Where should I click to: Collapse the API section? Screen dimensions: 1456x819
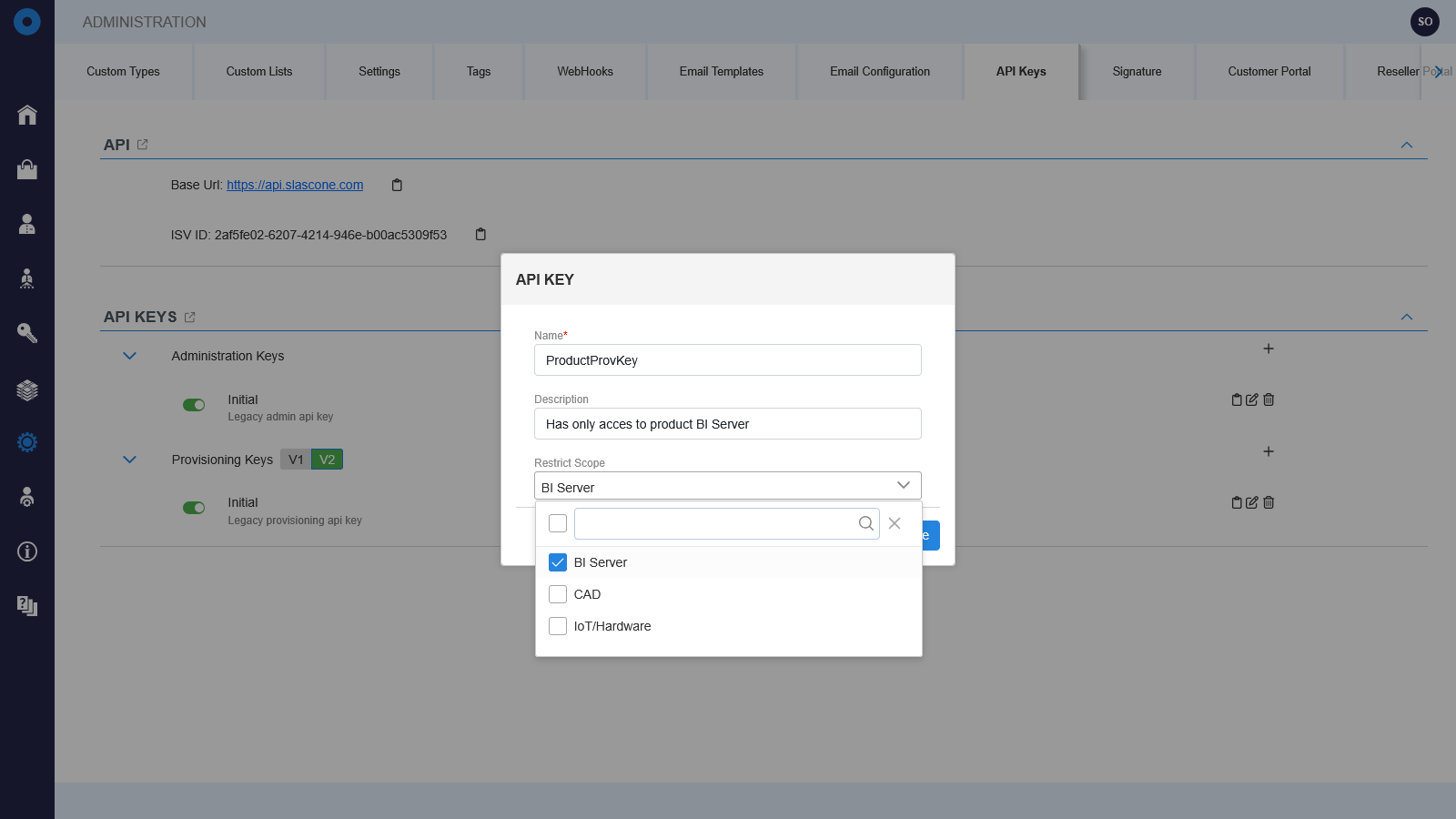click(x=1407, y=146)
